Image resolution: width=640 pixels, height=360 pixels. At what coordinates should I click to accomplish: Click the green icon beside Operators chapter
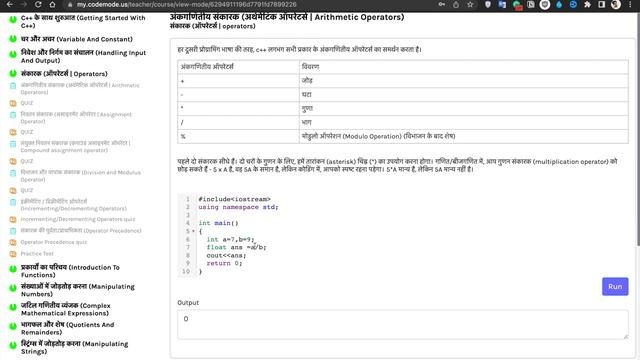(x=13, y=73)
